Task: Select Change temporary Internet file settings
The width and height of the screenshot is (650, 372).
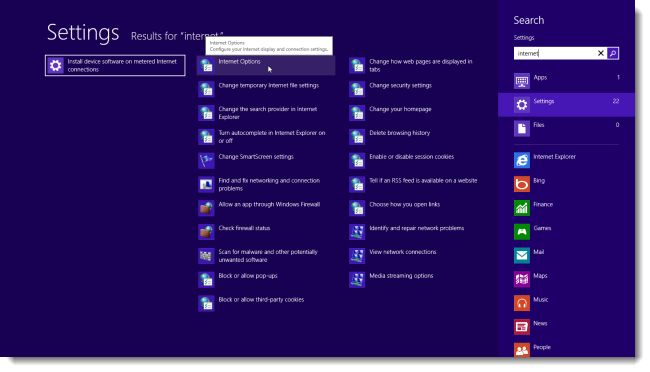Action: coord(266,89)
